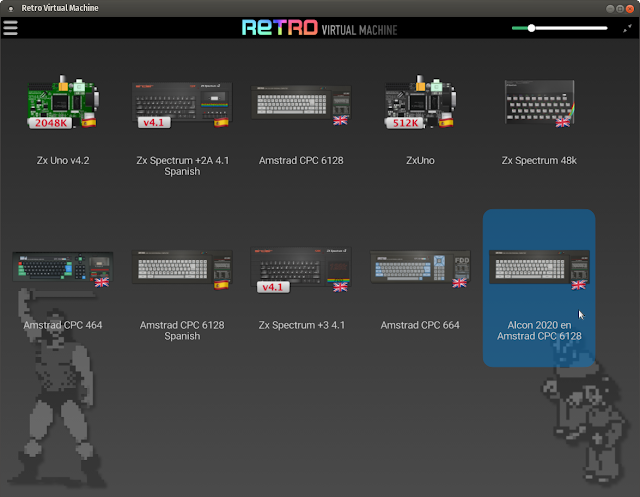The height and width of the screenshot is (497, 640).
Task: Click the window title bar app icon
Action: pyautogui.click(x=11, y=8)
